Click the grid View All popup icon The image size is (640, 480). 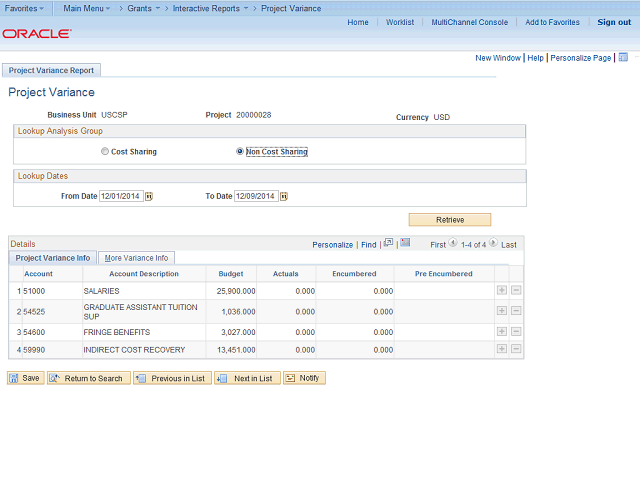click(389, 243)
